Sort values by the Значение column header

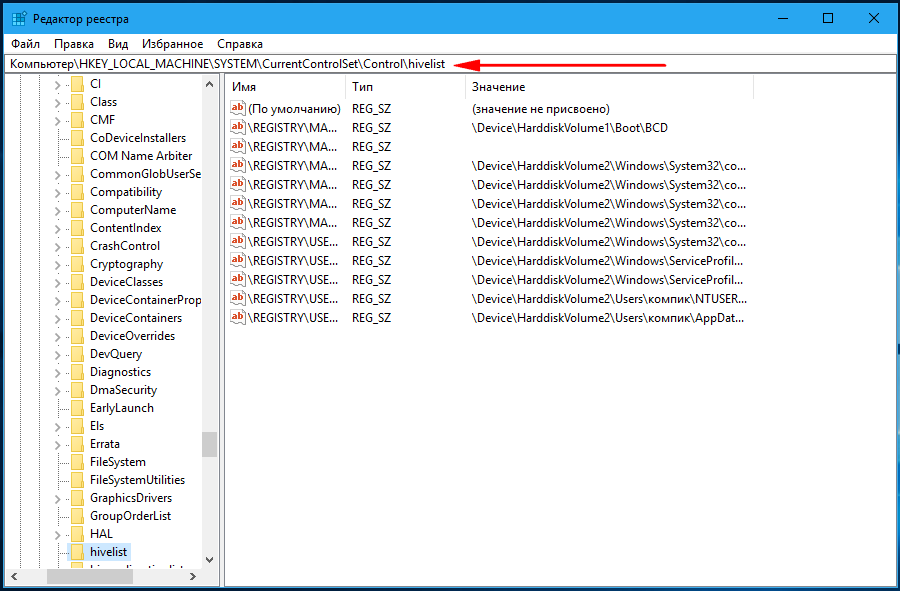(609, 87)
